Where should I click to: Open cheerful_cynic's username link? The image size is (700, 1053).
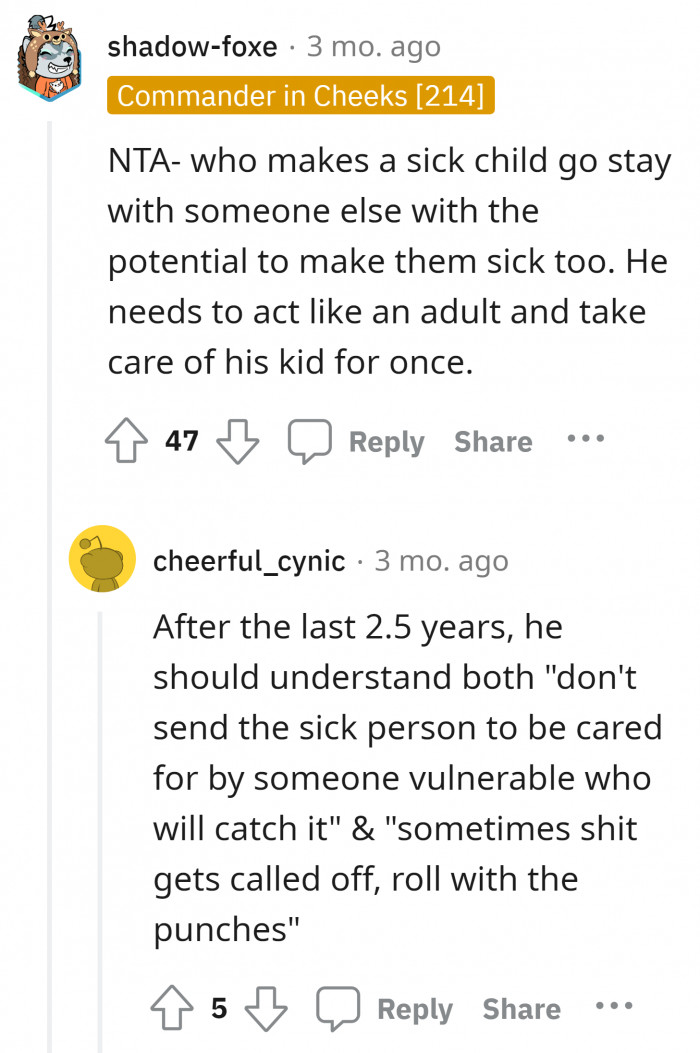250,560
